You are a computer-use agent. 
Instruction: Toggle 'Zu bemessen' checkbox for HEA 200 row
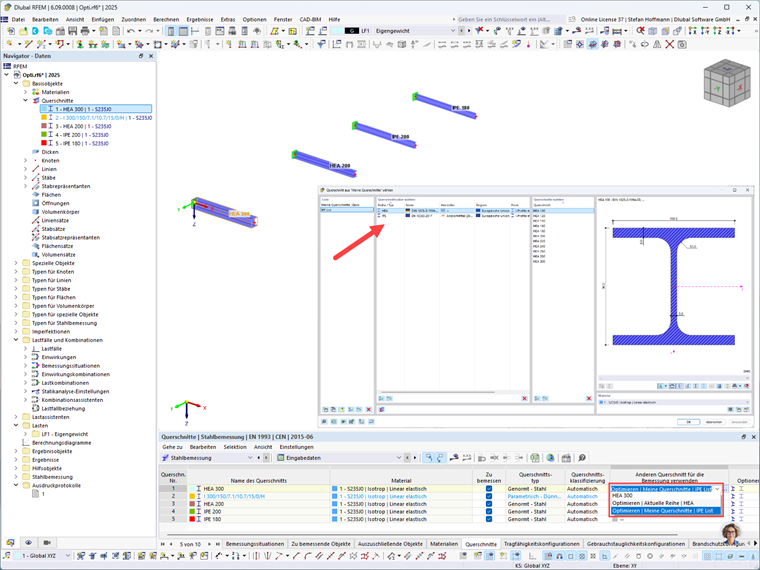coord(489,504)
